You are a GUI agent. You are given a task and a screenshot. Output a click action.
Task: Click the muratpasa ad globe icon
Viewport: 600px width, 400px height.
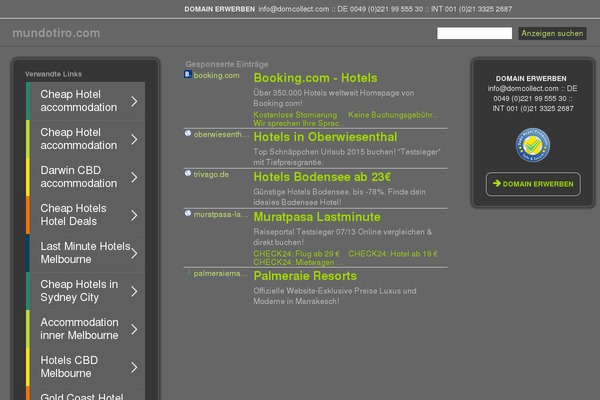tap(188, 213)
